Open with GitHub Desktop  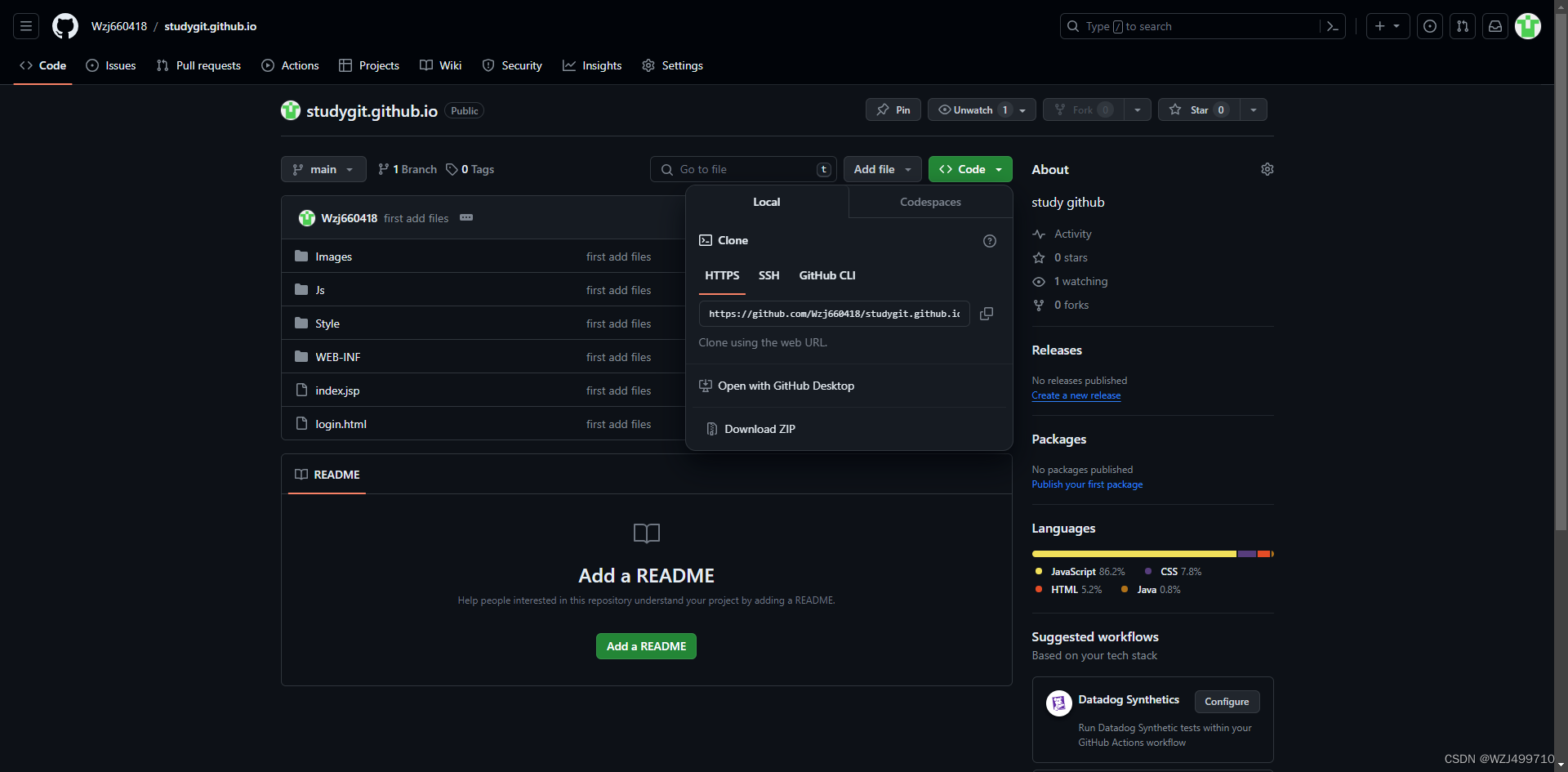[x=777, y=386]
